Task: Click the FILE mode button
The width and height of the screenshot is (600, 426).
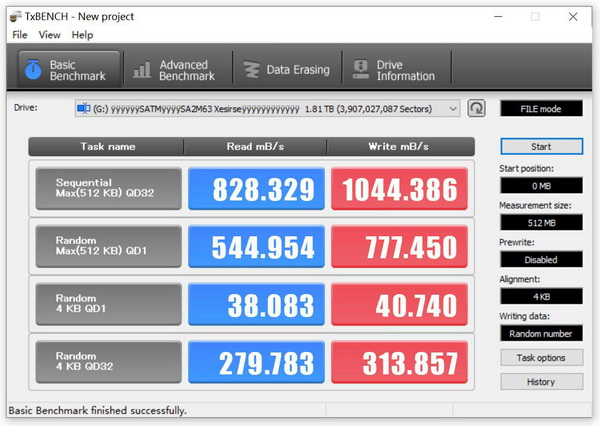Action: click(541, 109)
